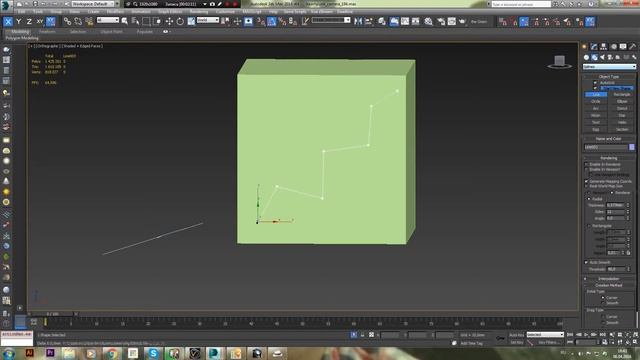Select the Cameras category icon

point(610,58)
